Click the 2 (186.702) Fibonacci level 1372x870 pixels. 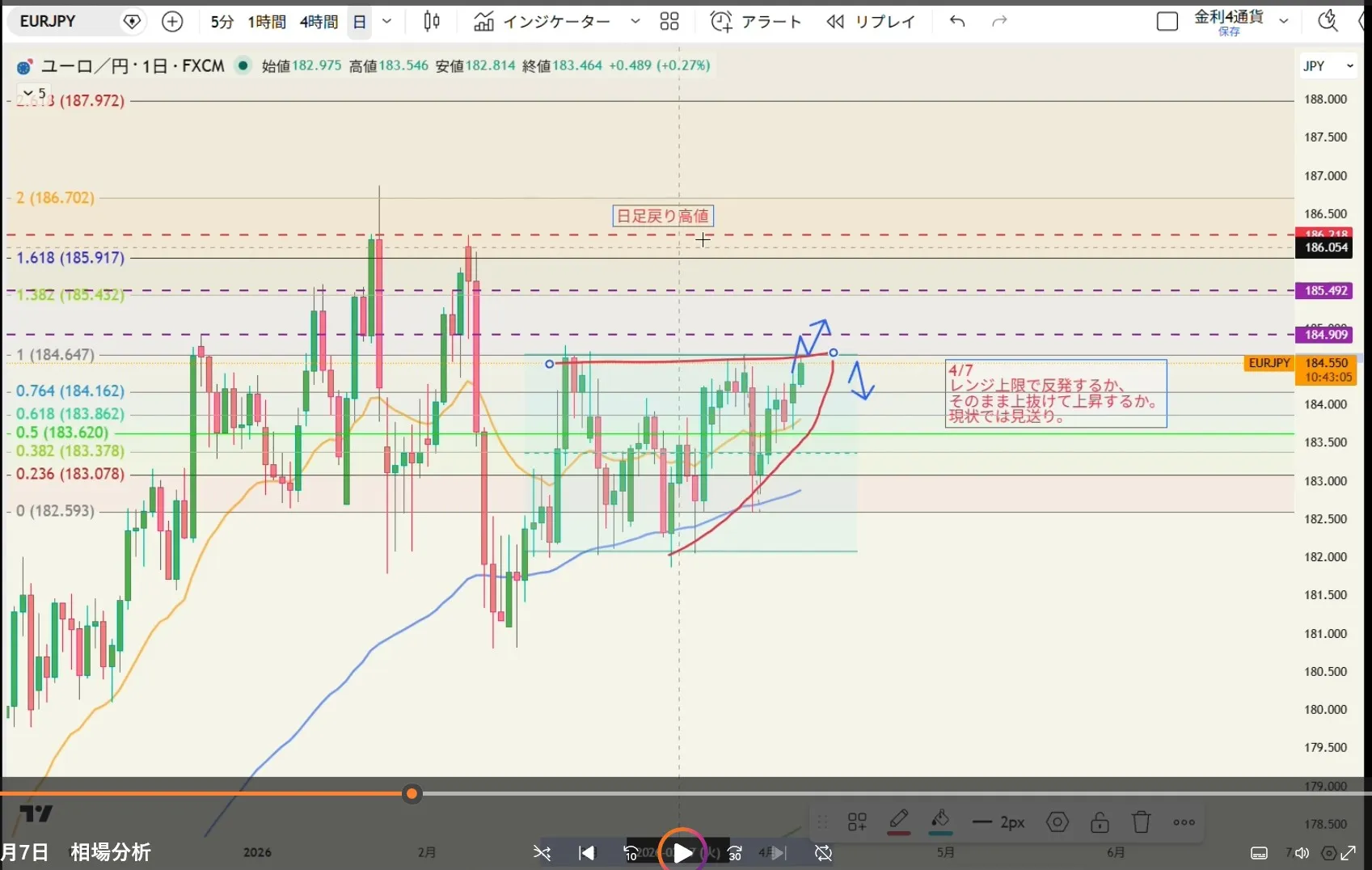point(55,198)
